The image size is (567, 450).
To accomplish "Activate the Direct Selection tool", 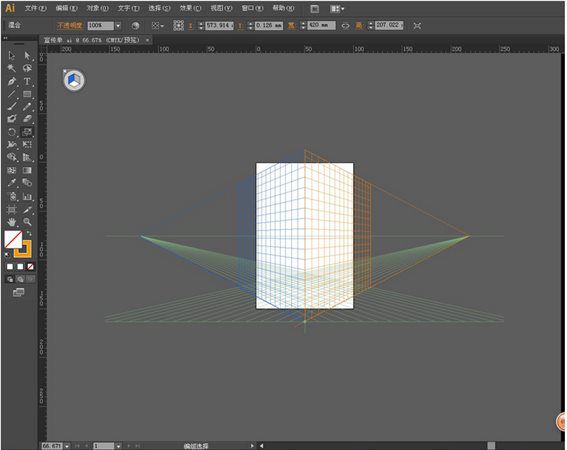I will pos(27,55).
